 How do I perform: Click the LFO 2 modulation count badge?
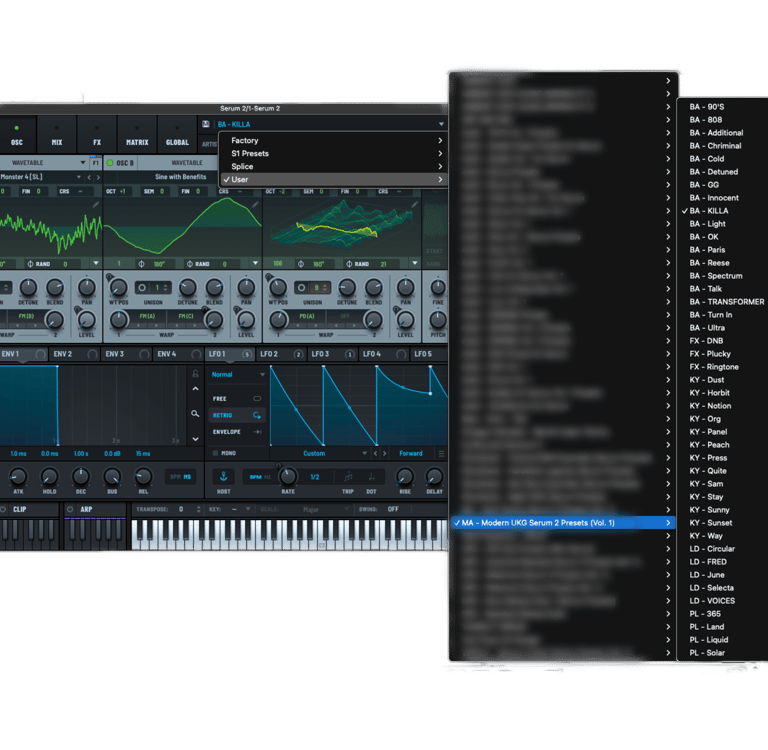click(x=298, y=354)
